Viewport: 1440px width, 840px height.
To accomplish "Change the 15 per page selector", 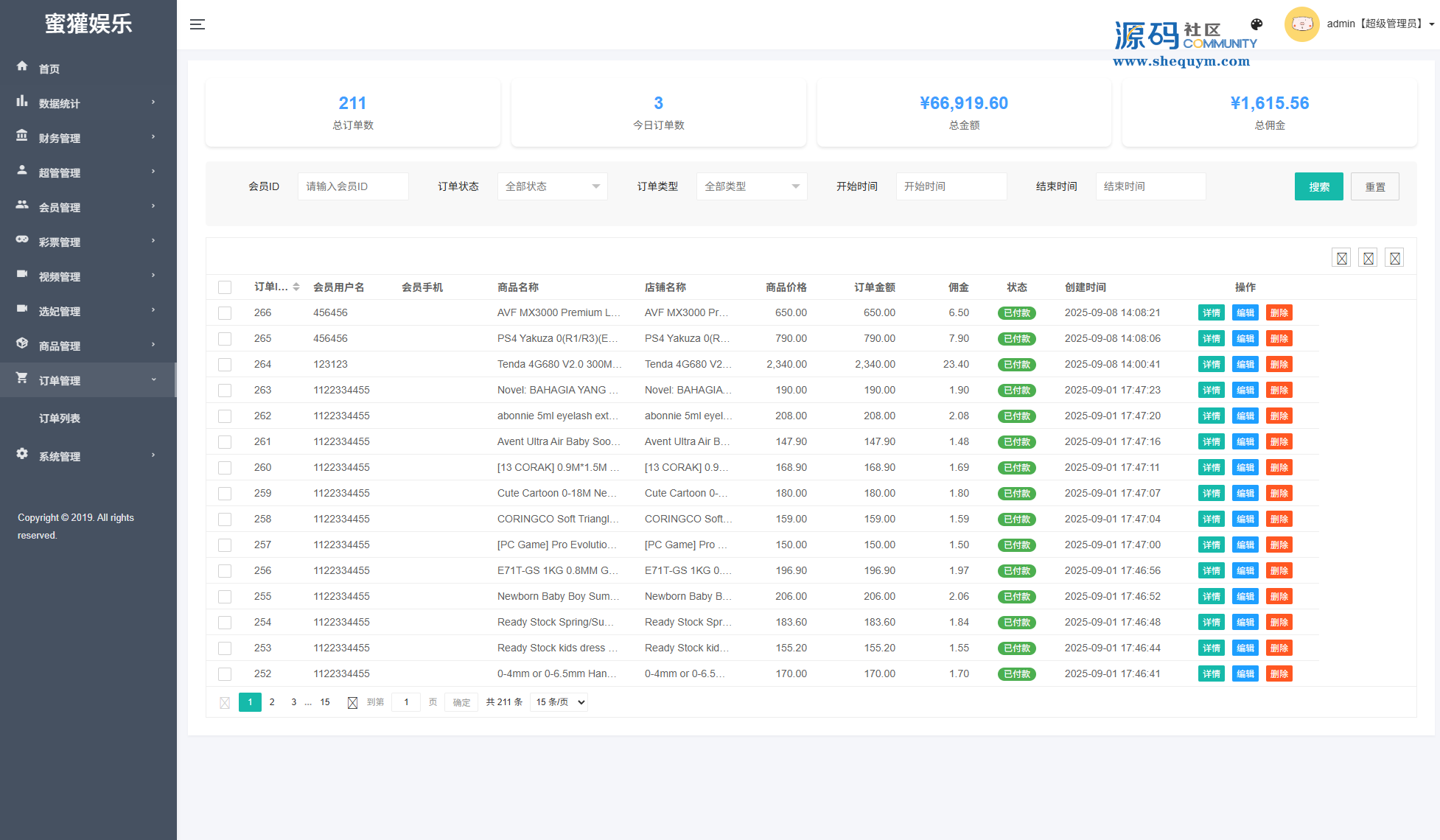I will pos(559,702).
